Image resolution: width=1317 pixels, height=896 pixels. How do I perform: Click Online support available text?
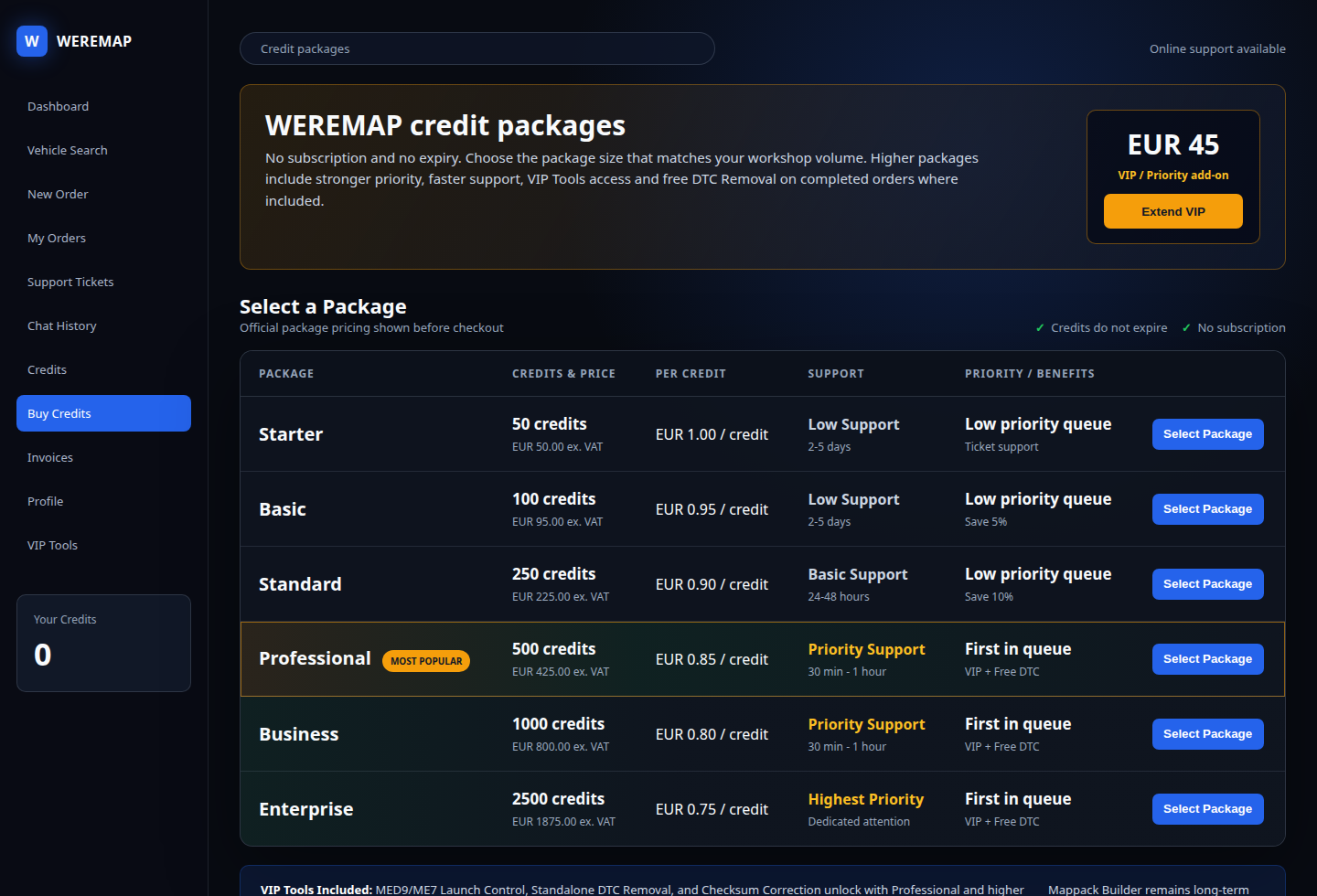(1217, 49)
